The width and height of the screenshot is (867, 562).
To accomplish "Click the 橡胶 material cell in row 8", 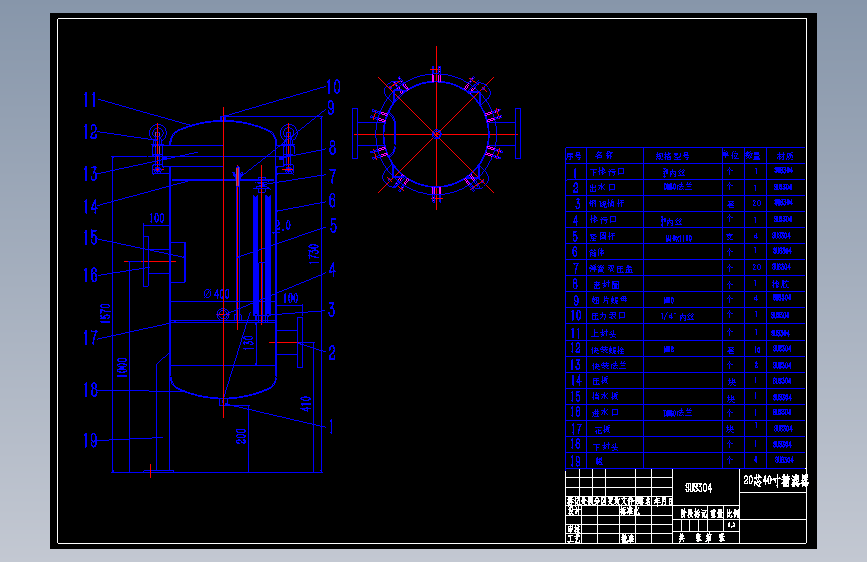I will [x=781, y=284].
